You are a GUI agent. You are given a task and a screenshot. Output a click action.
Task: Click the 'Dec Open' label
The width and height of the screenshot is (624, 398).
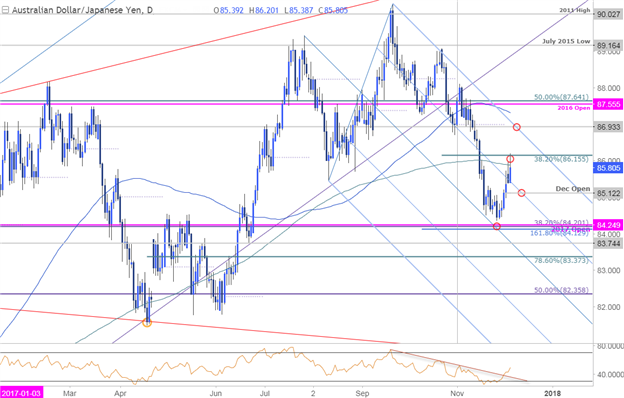point(573,189)
